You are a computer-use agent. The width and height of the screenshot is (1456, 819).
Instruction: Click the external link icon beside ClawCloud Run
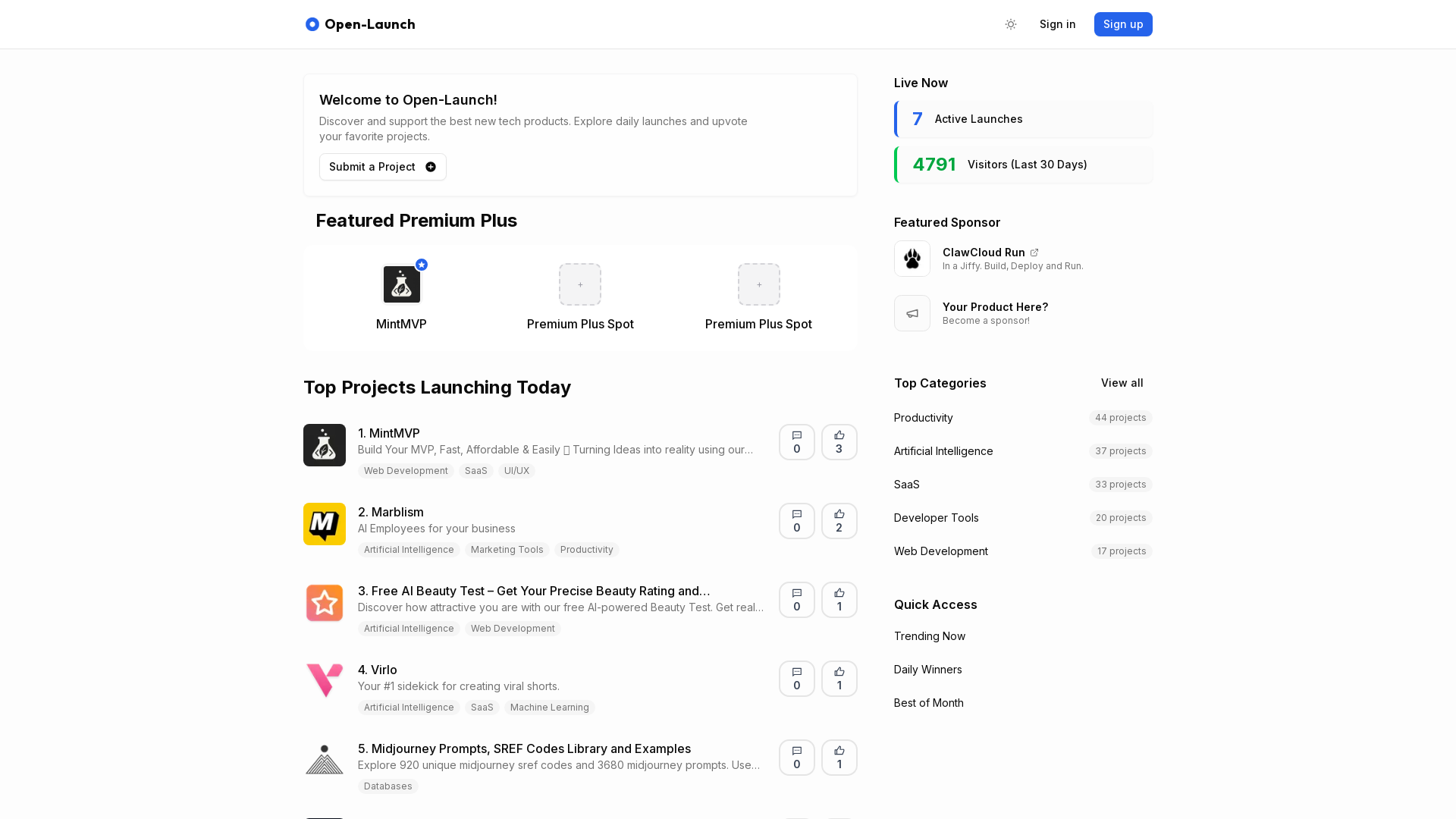tap(1034, 253)
